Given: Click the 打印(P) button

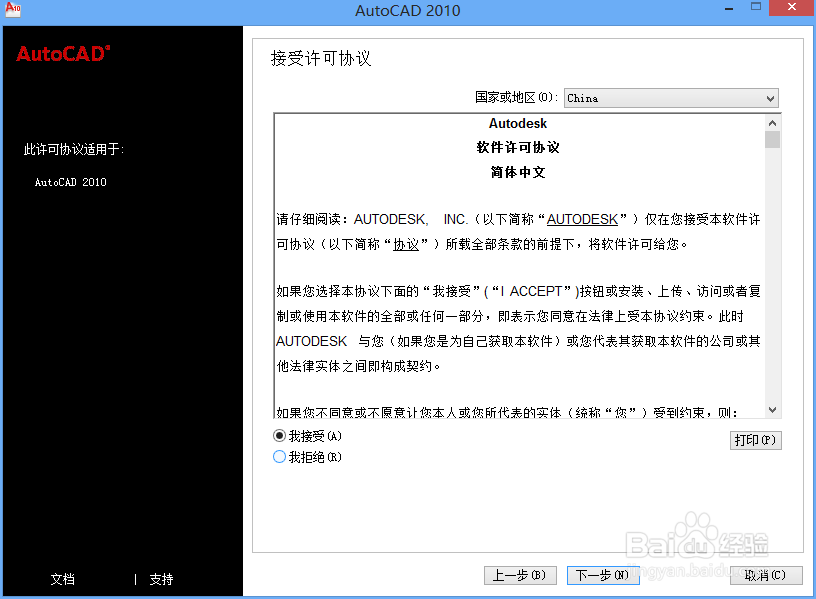Looking at the screenshot, I should 756,440.
